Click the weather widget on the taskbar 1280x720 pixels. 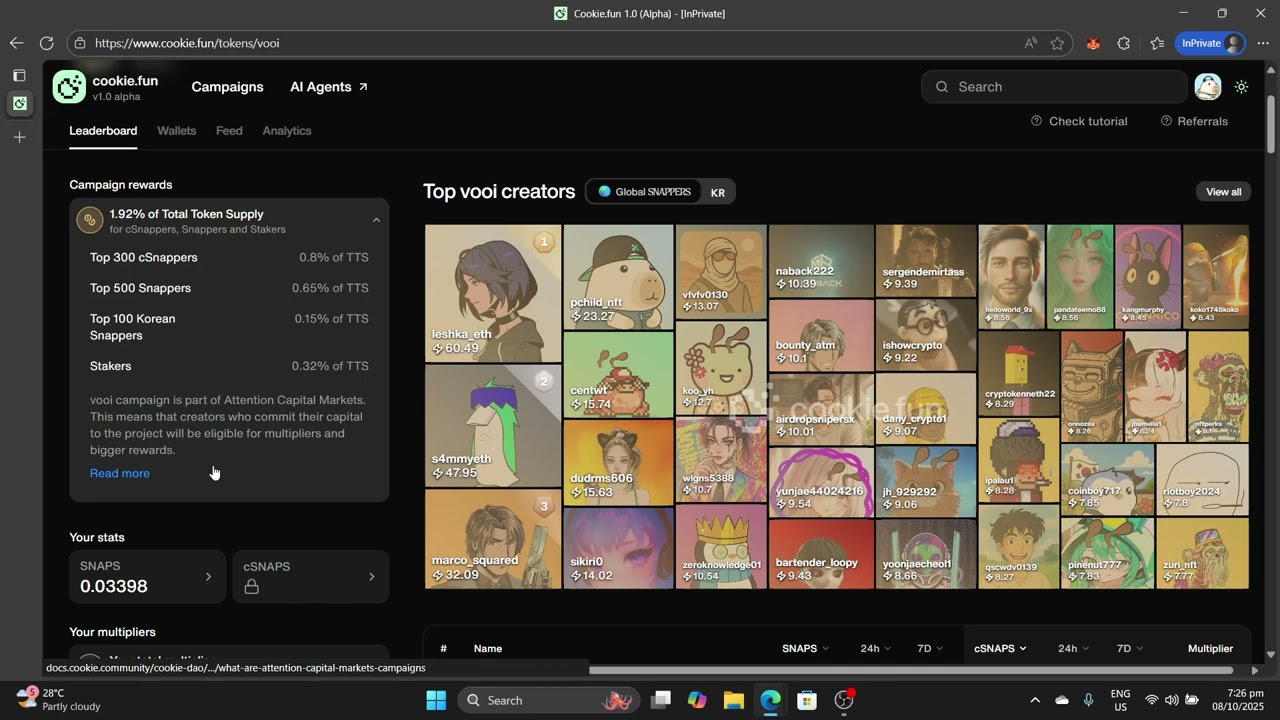tap(60, 699)
